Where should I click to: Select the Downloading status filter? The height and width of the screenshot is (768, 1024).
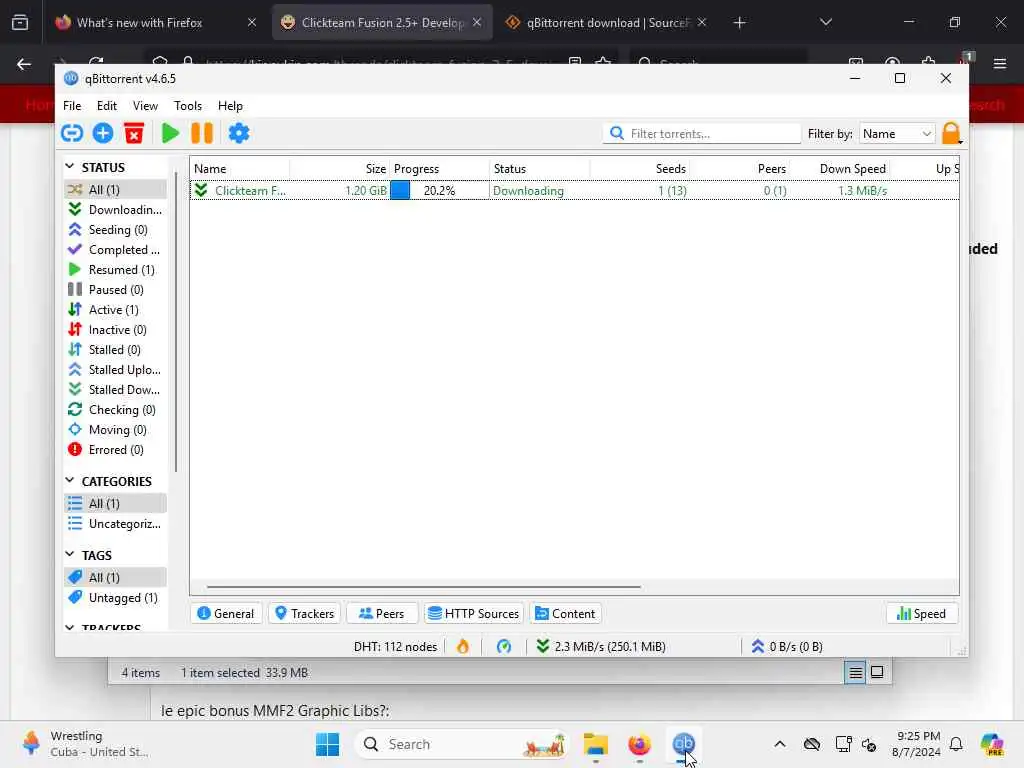coord(115,210)
